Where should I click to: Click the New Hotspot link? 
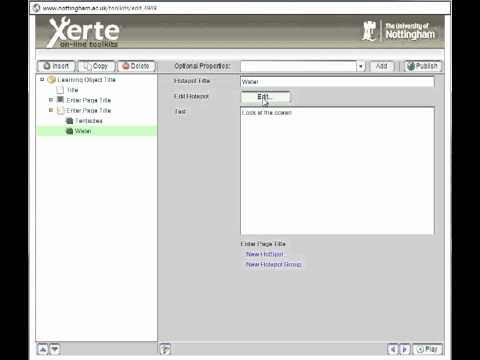[x=265, y=254]
